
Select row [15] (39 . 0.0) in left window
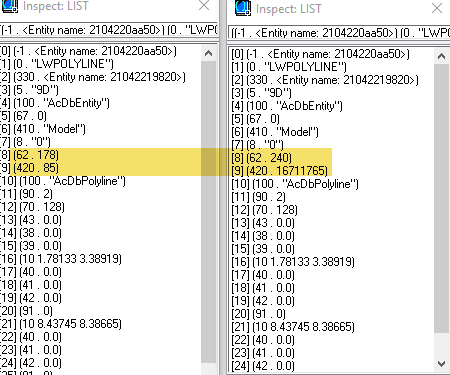31,246
